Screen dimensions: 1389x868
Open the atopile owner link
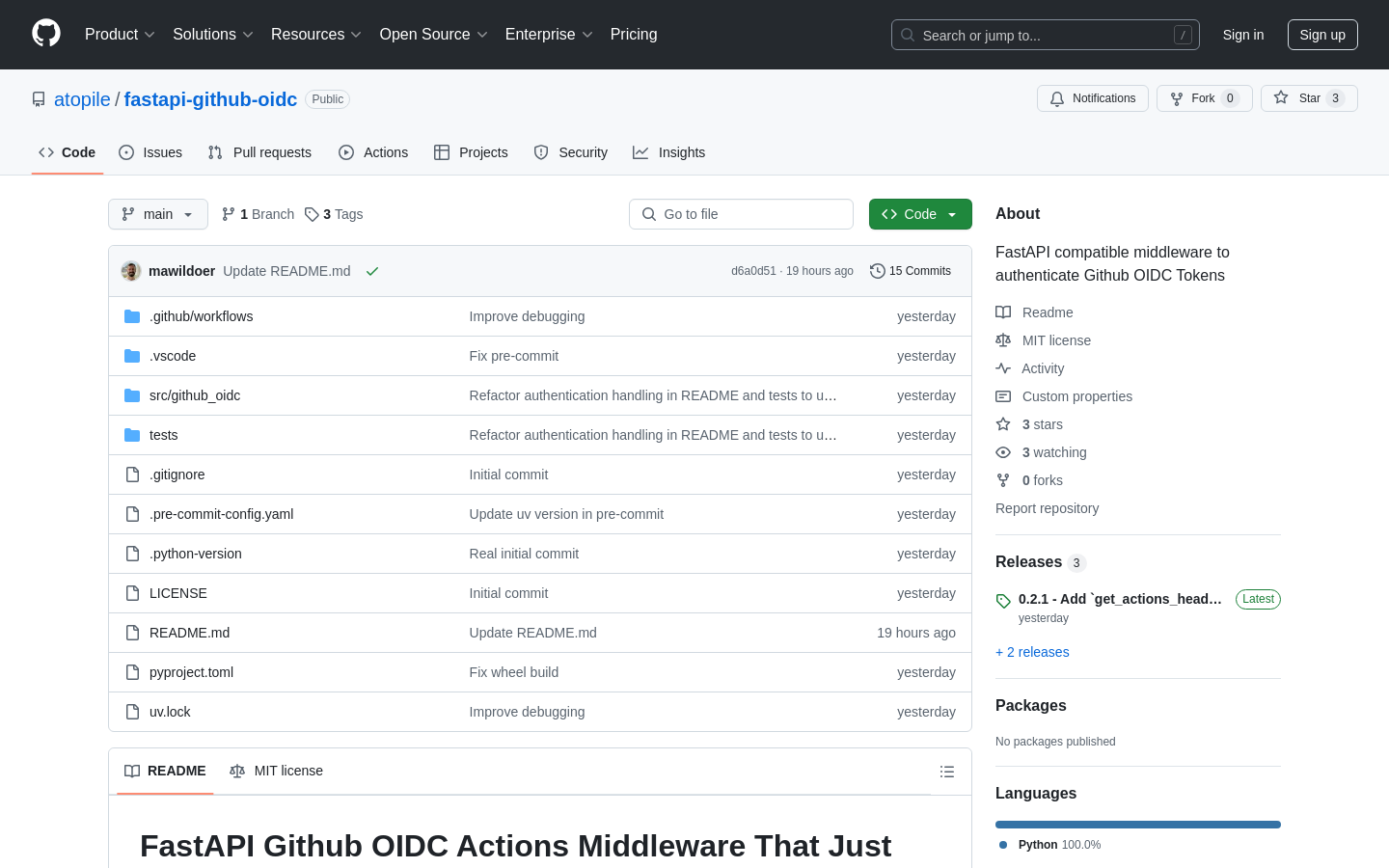[x=82, y=99]
